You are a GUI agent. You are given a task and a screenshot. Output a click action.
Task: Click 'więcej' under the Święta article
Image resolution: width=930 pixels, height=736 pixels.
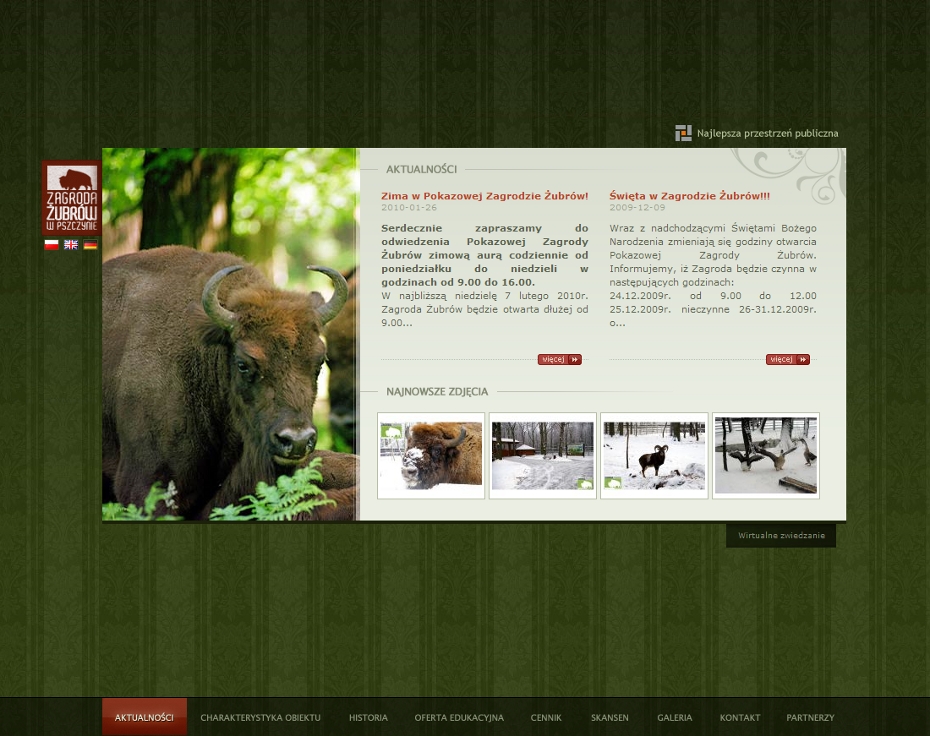pos(787,359)
